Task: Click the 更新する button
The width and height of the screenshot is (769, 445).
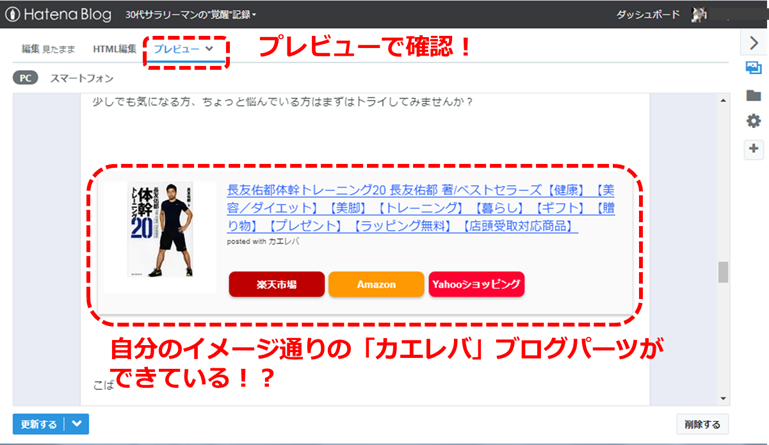Action: tap(39, 424)
